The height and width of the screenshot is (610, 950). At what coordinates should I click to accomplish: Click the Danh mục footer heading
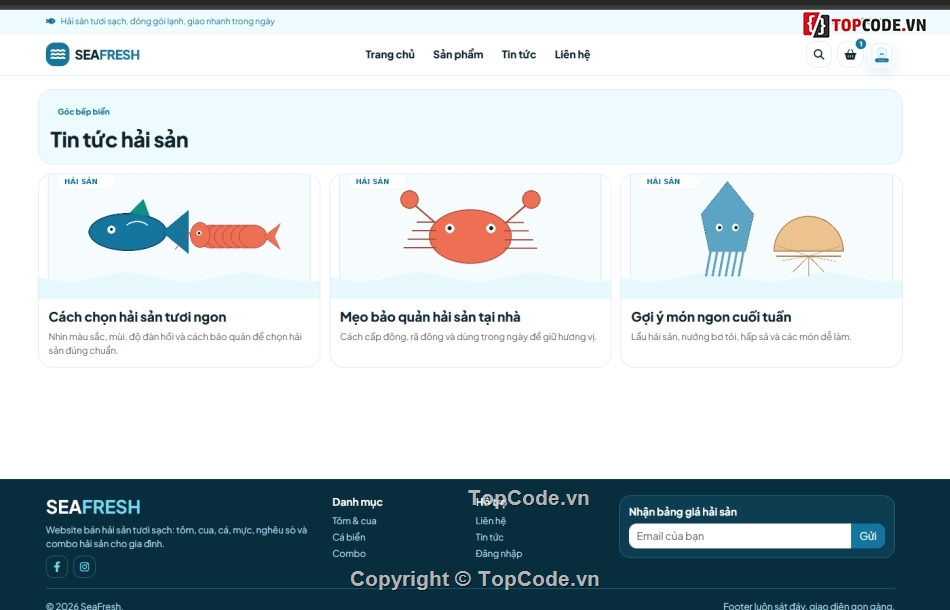coord(357,502)
